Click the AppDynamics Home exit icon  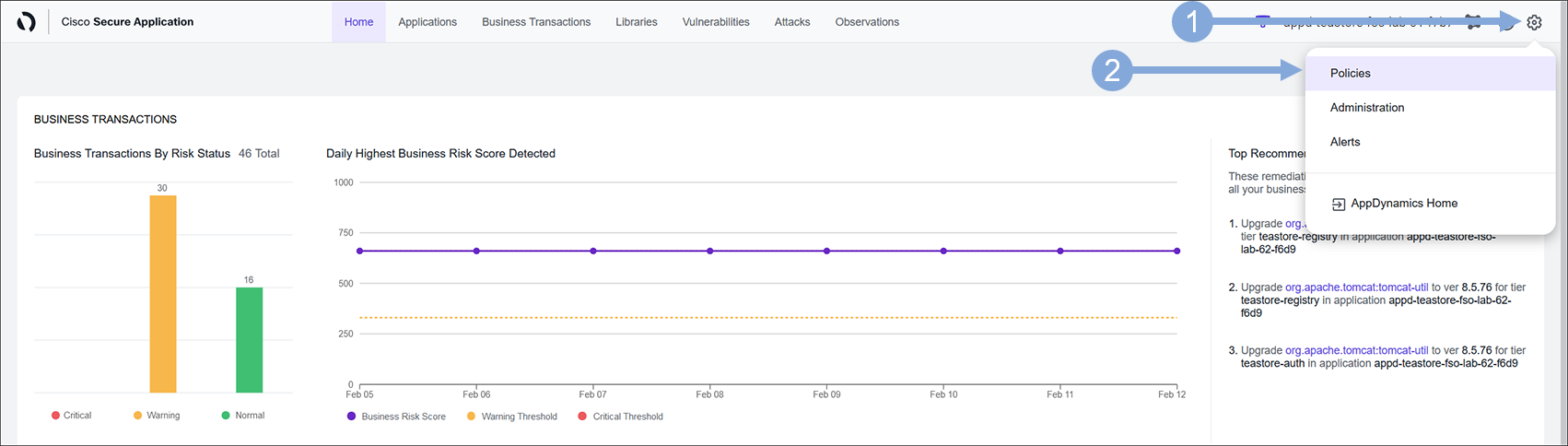tap(1339, 204)
